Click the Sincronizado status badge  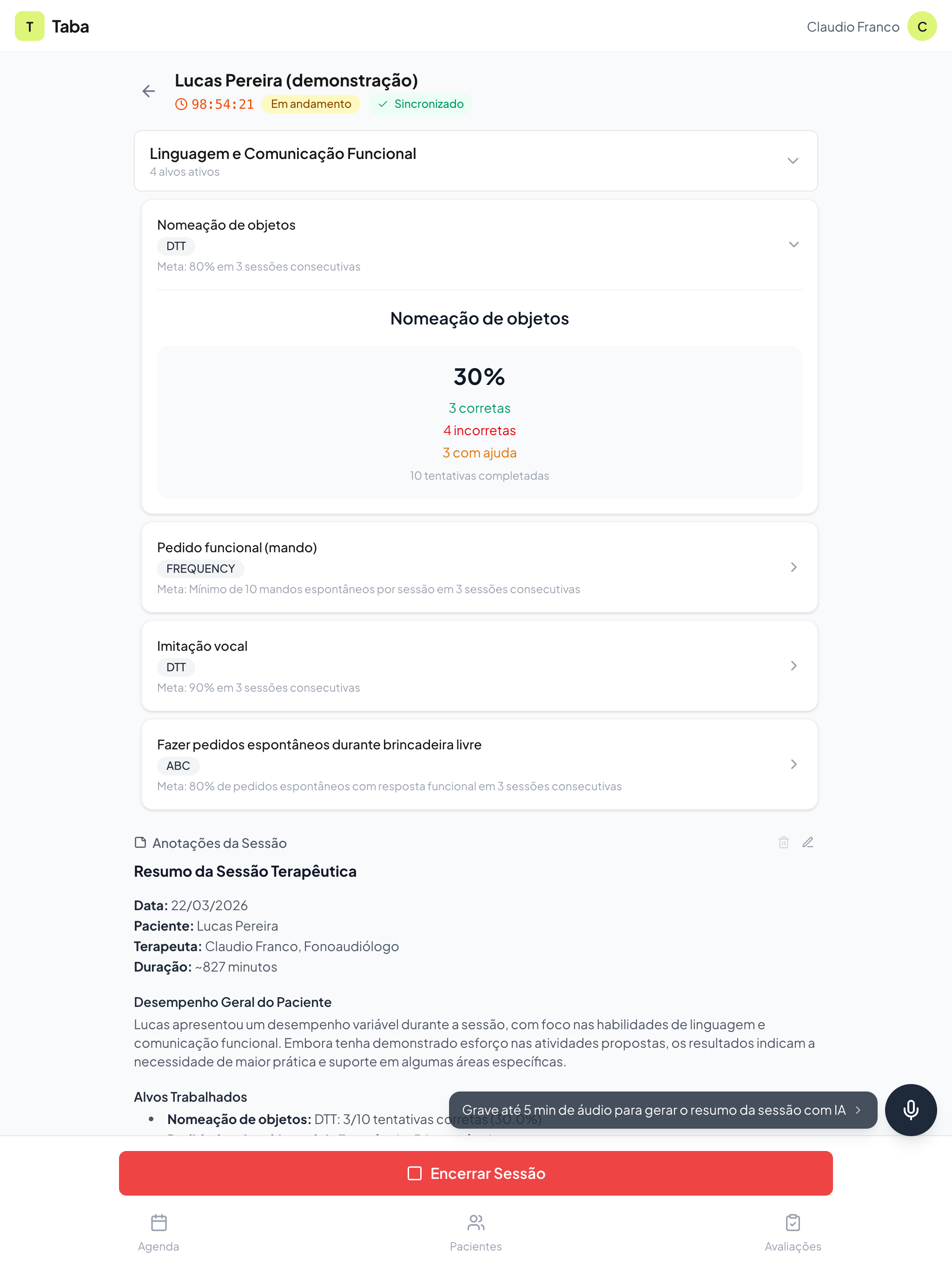[x=420, y=105]
